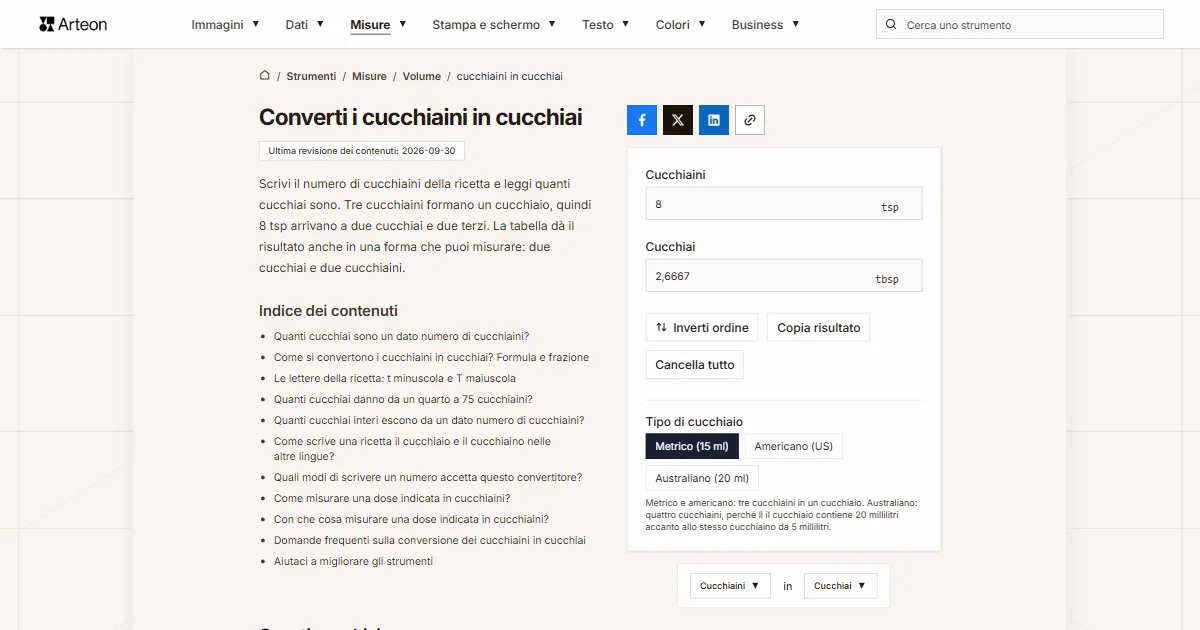This screenshot has height=630, width=1200.
Task: Click the search magnifier icon
Action: click(892, 25)
